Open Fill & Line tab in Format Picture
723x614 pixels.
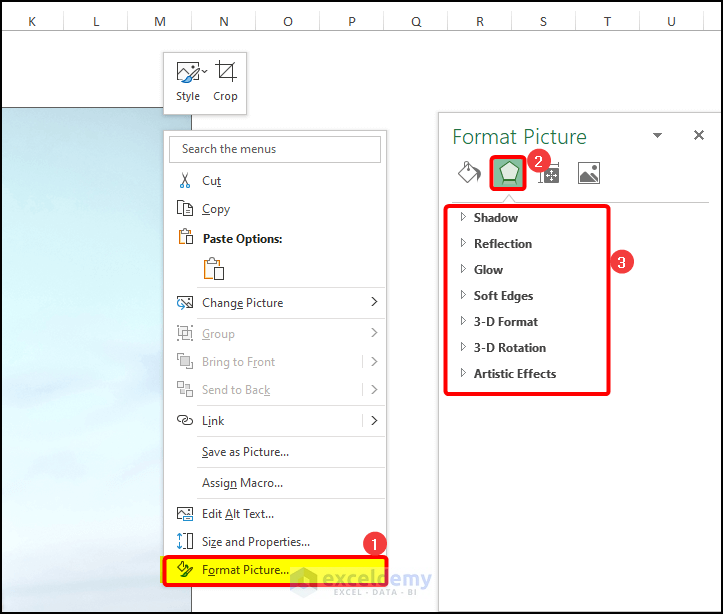469,173
